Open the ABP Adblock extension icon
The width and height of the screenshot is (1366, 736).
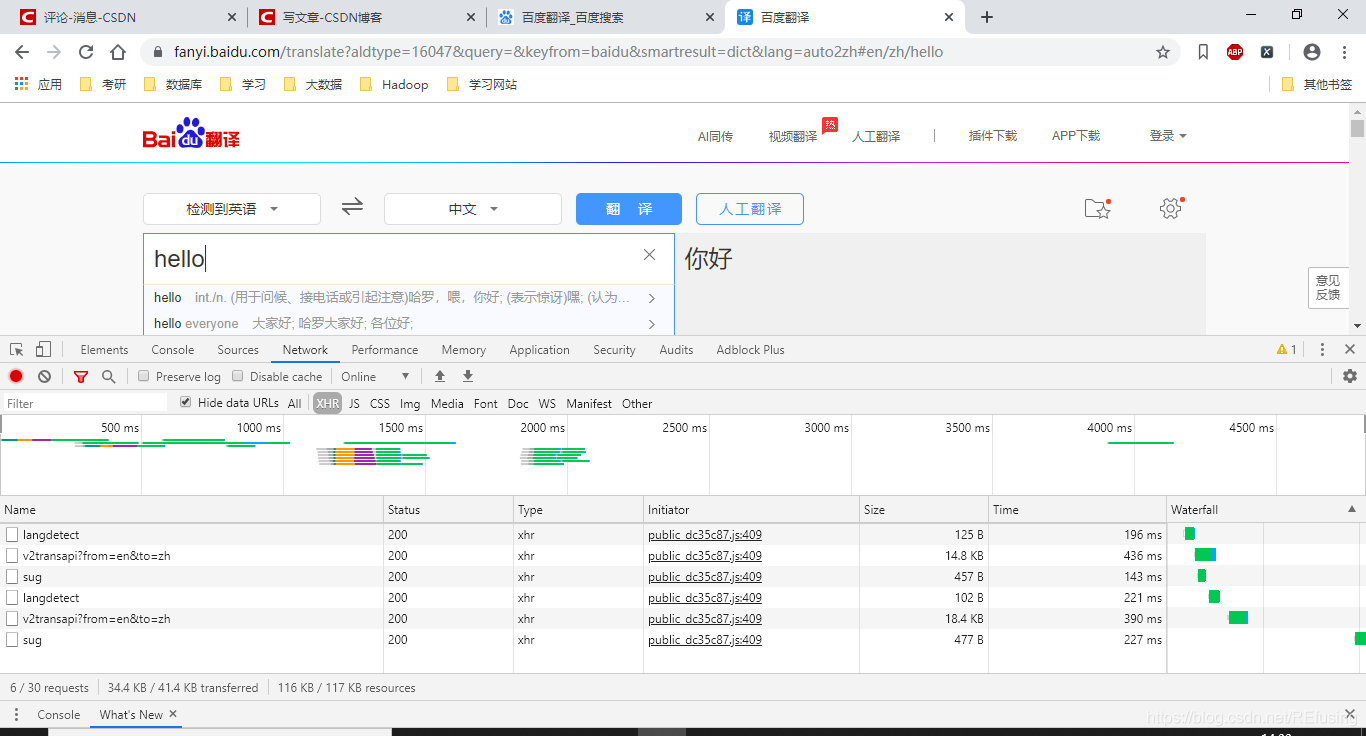(x=1235, y=52)
